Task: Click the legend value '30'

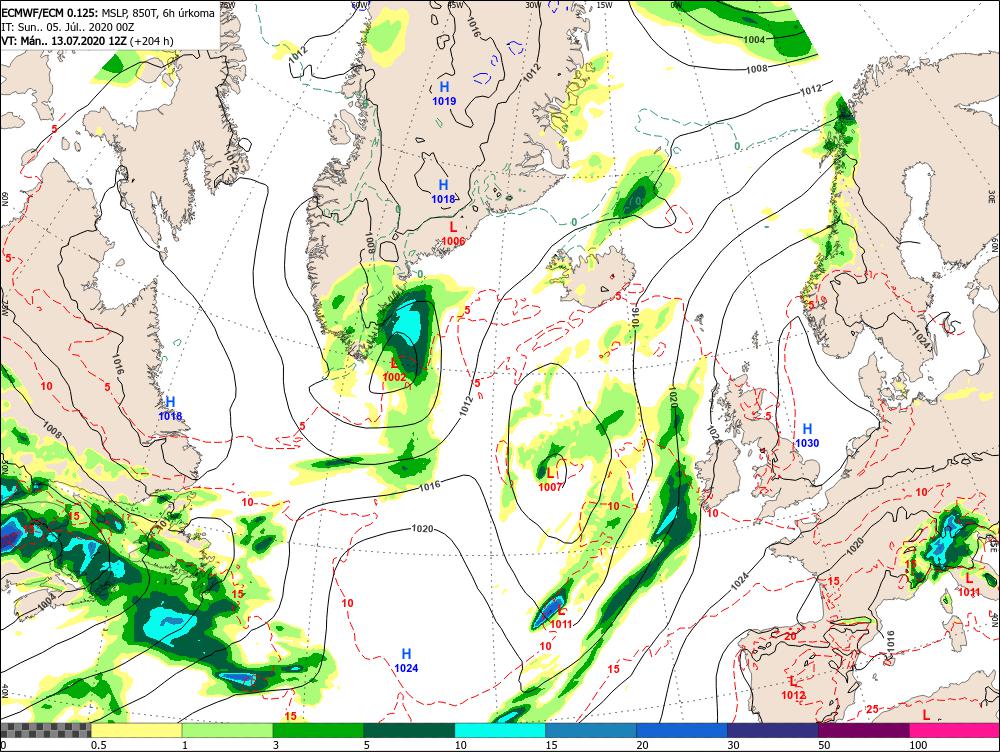Action: point(733,745)
